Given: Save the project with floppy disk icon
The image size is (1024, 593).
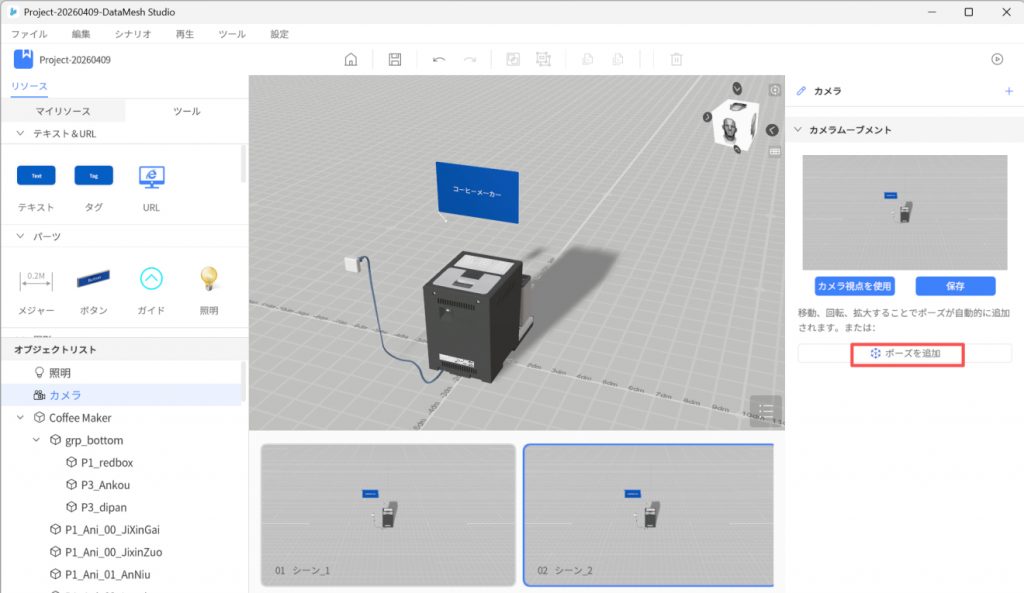Looking at the screenshot, I should [395, 59].
